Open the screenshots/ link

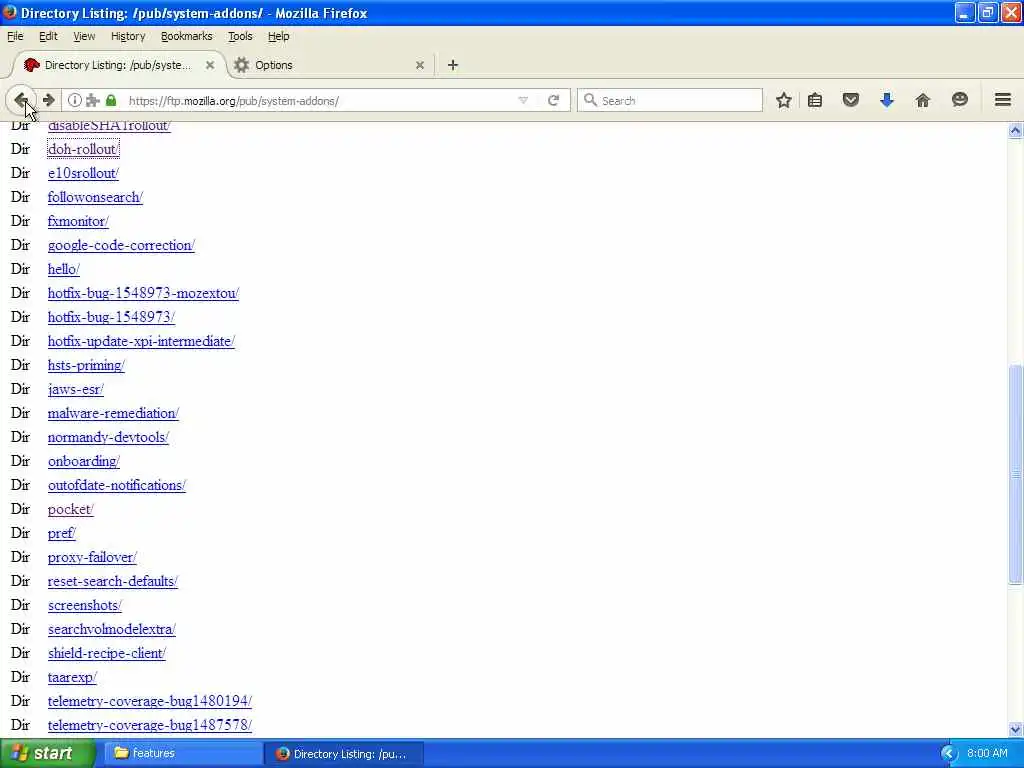tap(84, 605)
